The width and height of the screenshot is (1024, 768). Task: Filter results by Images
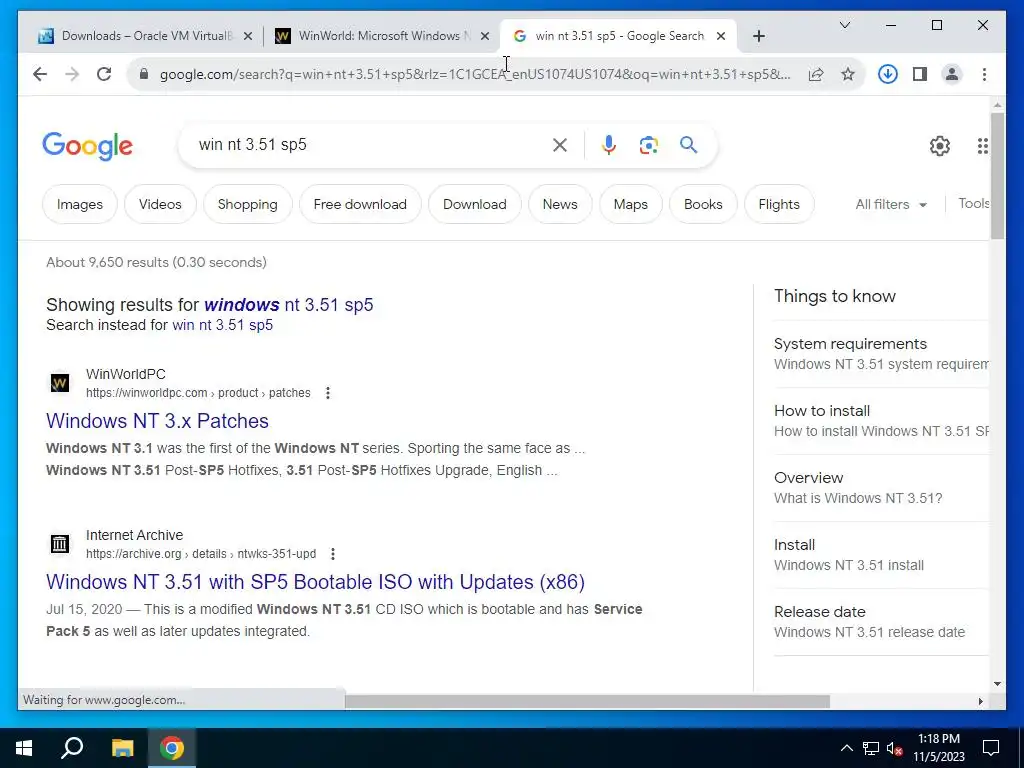[x=80, y=204]
